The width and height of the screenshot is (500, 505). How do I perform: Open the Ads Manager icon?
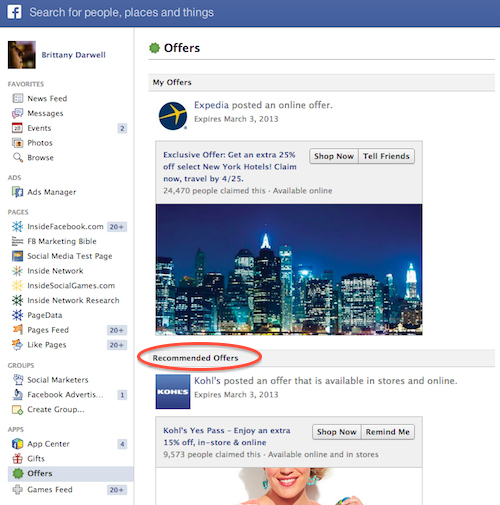17,192
